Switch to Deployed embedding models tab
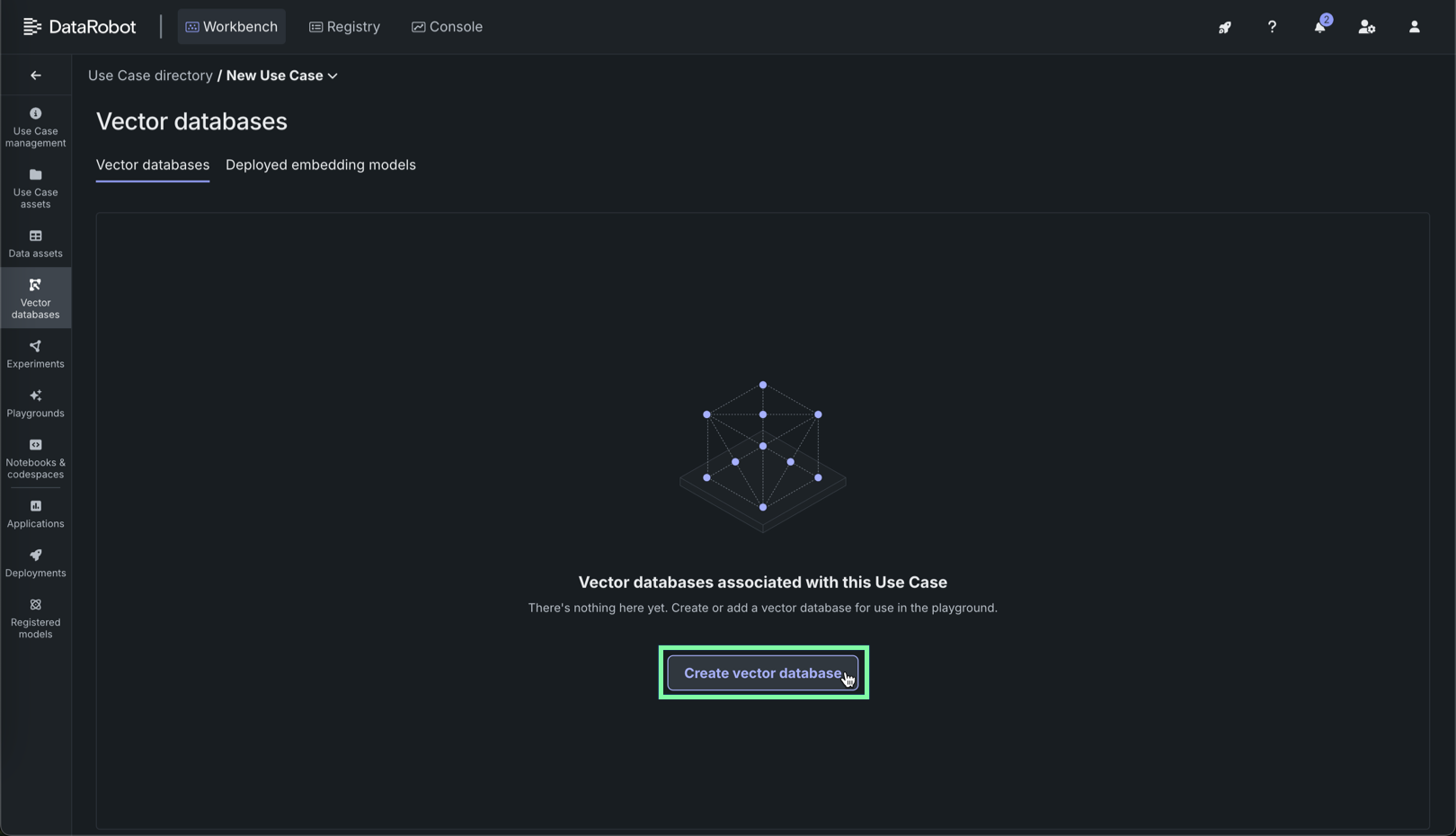1456x836 pixels. (x=320, y=165)
